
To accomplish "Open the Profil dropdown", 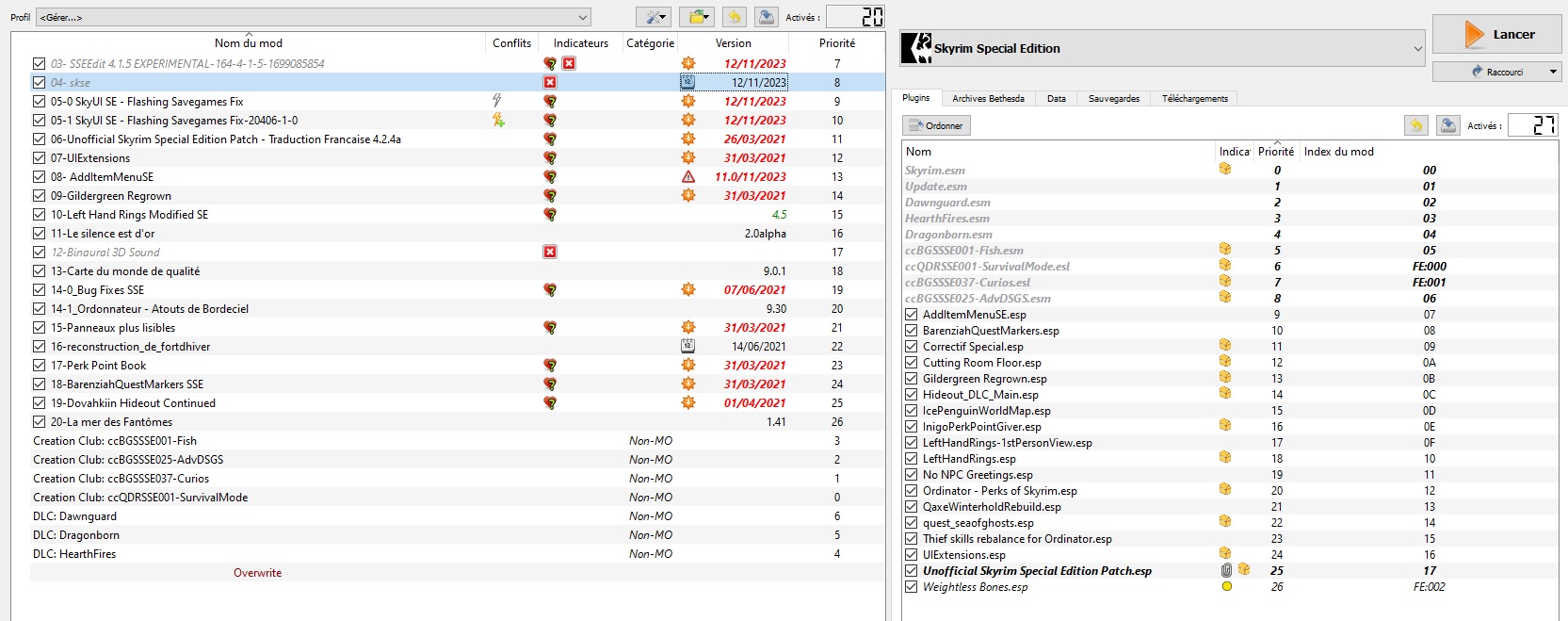I will click(314, 17).
